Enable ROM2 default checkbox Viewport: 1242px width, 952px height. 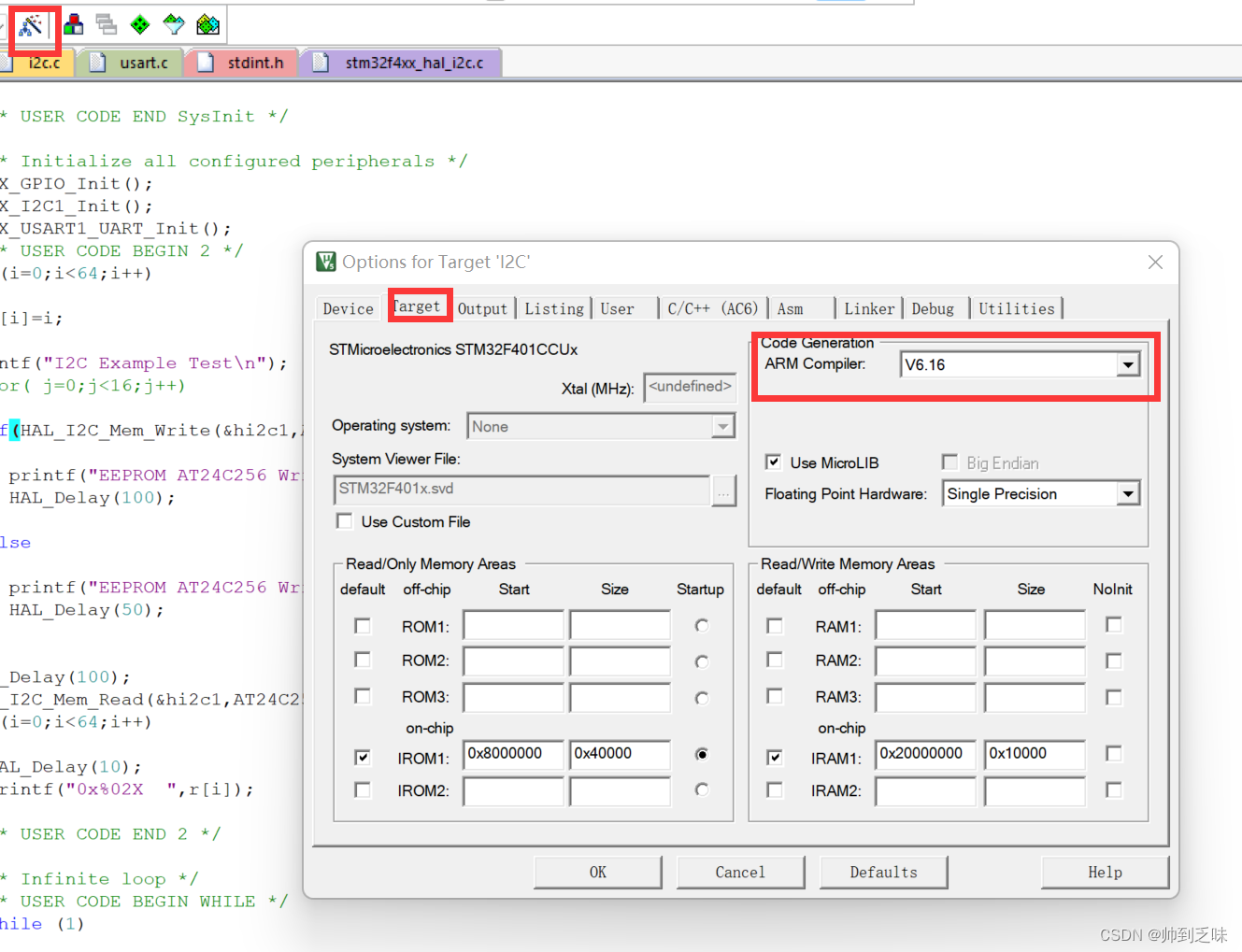pyautogui.click(x=363, y=660)
